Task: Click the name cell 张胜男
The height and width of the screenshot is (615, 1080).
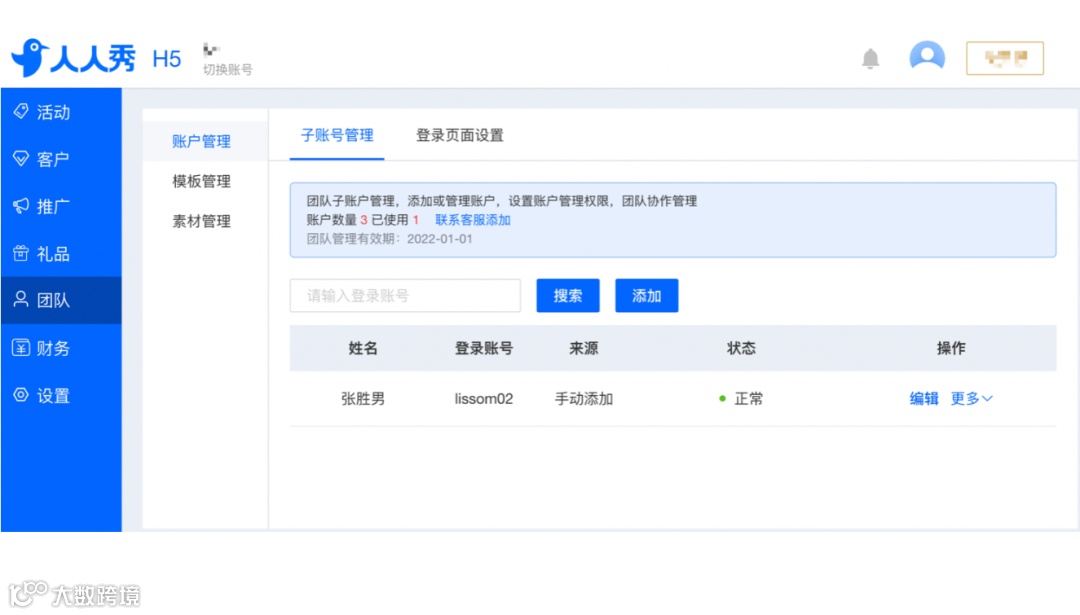Action: coord(363,399)
